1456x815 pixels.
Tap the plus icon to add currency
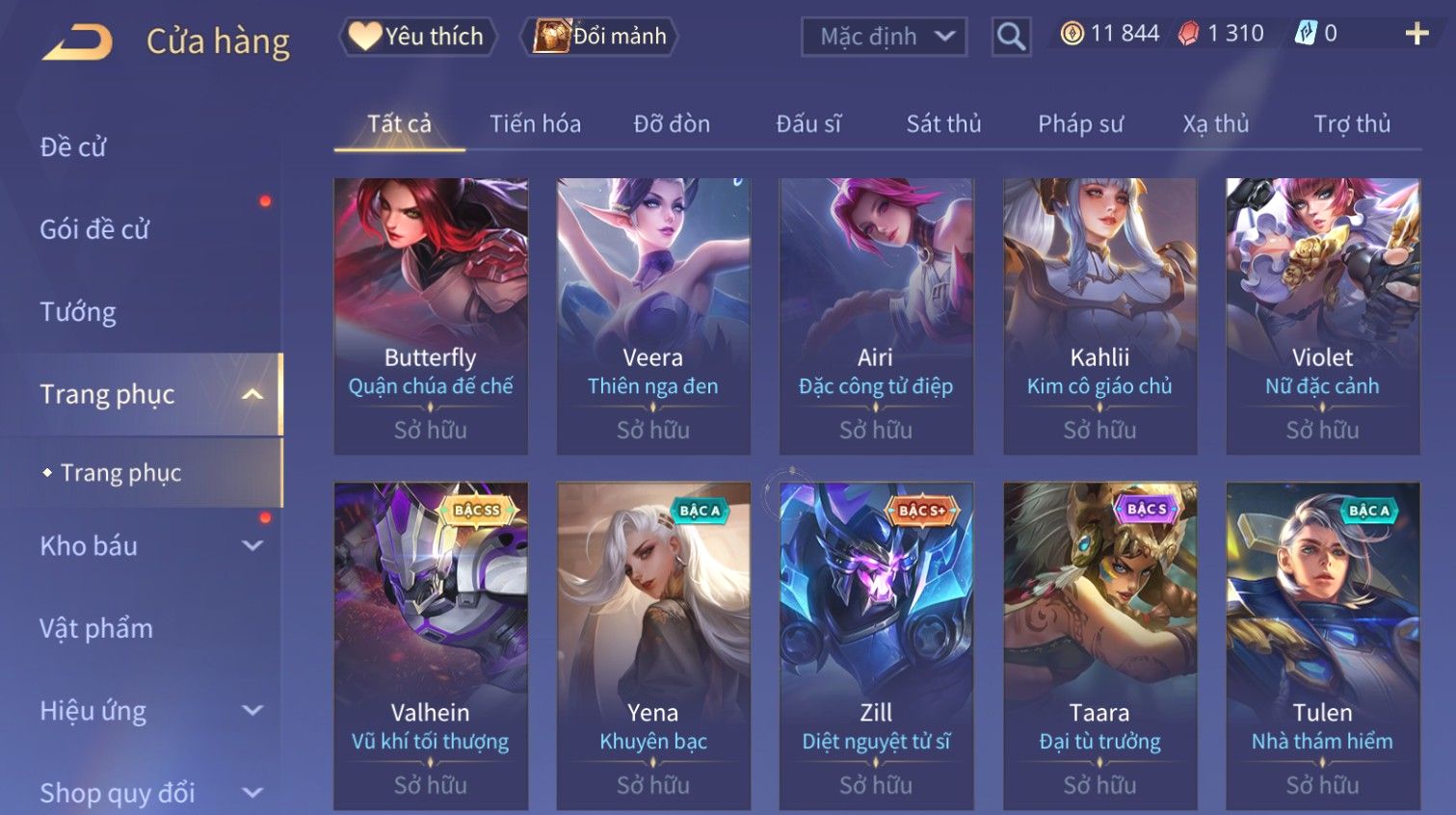[x=1416, y=34]
